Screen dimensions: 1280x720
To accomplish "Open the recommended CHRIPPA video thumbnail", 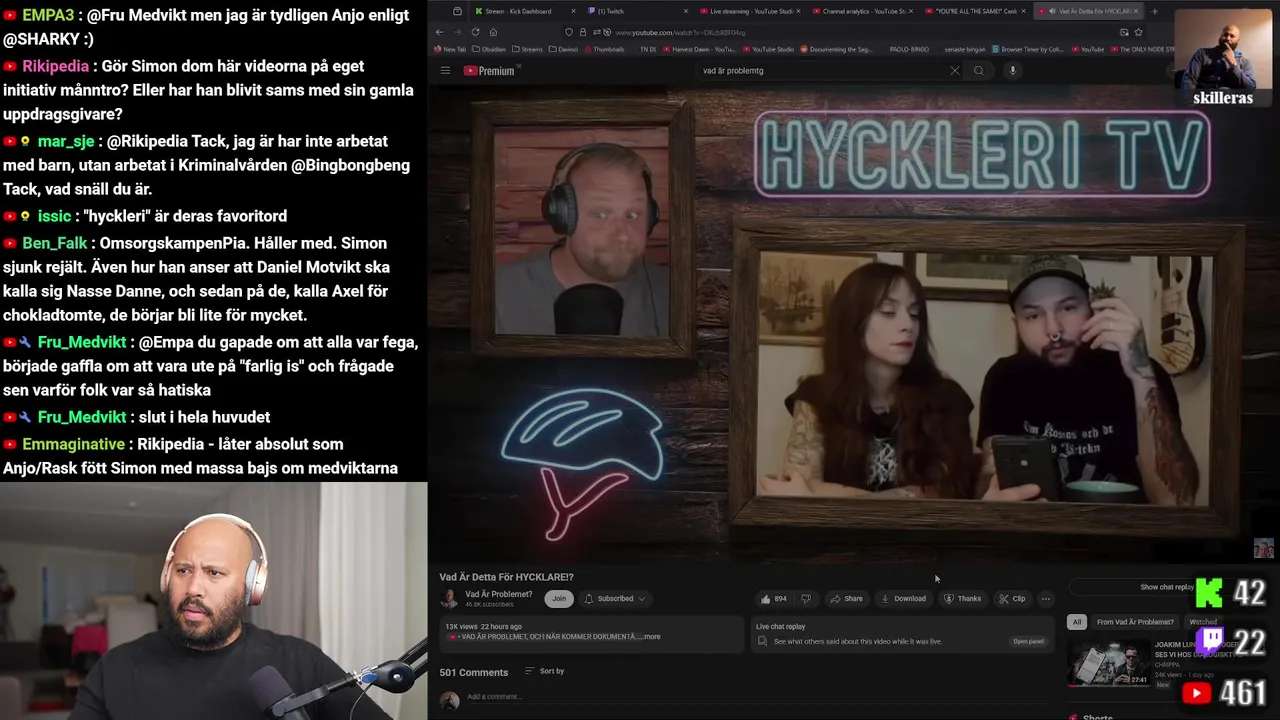I will point(1107,664).
